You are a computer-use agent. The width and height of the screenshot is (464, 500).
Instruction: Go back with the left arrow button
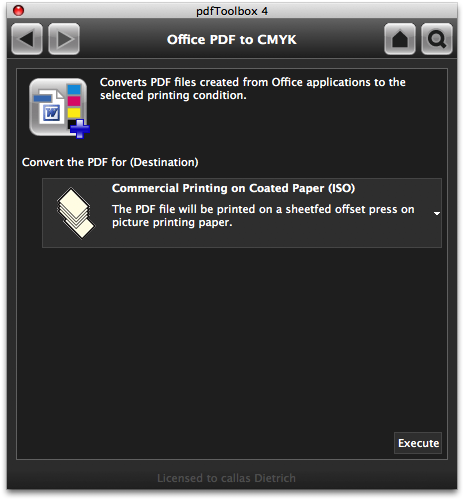(x=27, y=39)
